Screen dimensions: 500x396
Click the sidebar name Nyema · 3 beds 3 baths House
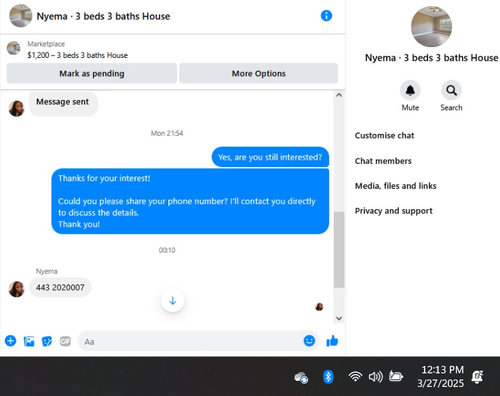click(x=432, y=58)
